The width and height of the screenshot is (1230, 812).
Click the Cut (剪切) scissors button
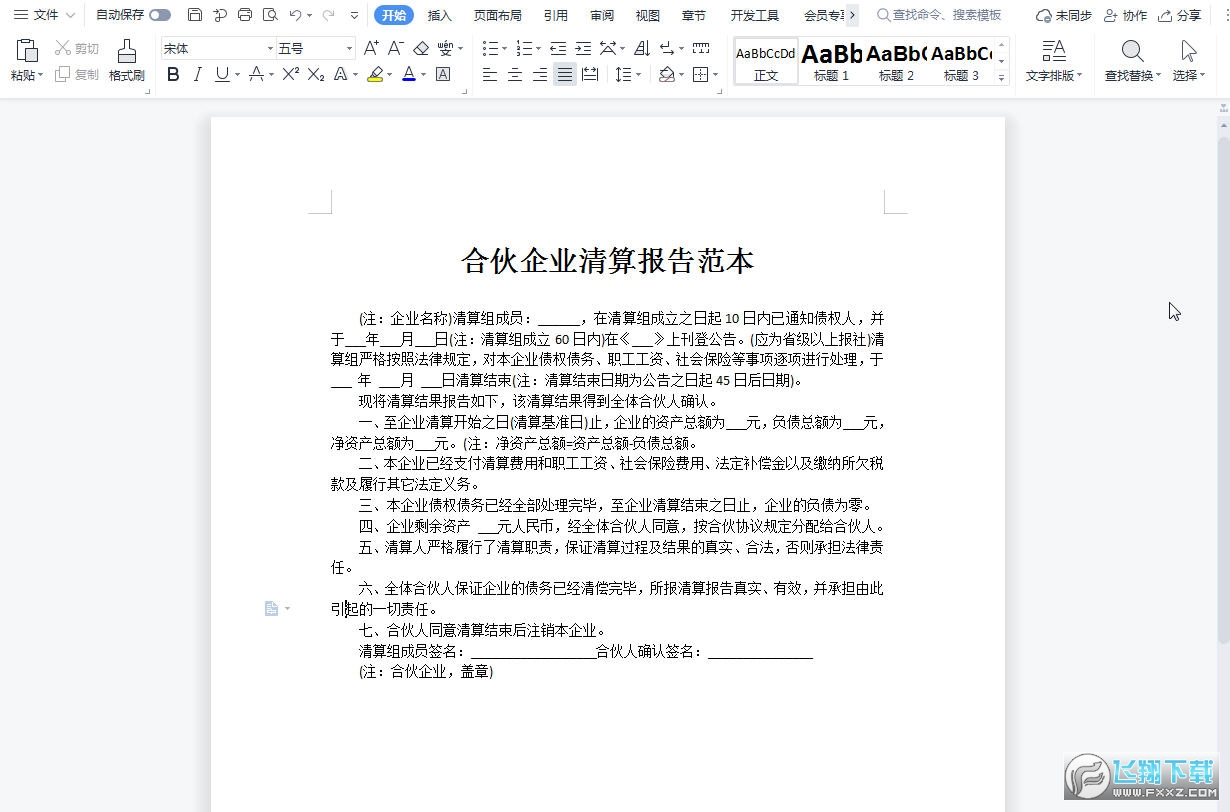click(77, 48)
